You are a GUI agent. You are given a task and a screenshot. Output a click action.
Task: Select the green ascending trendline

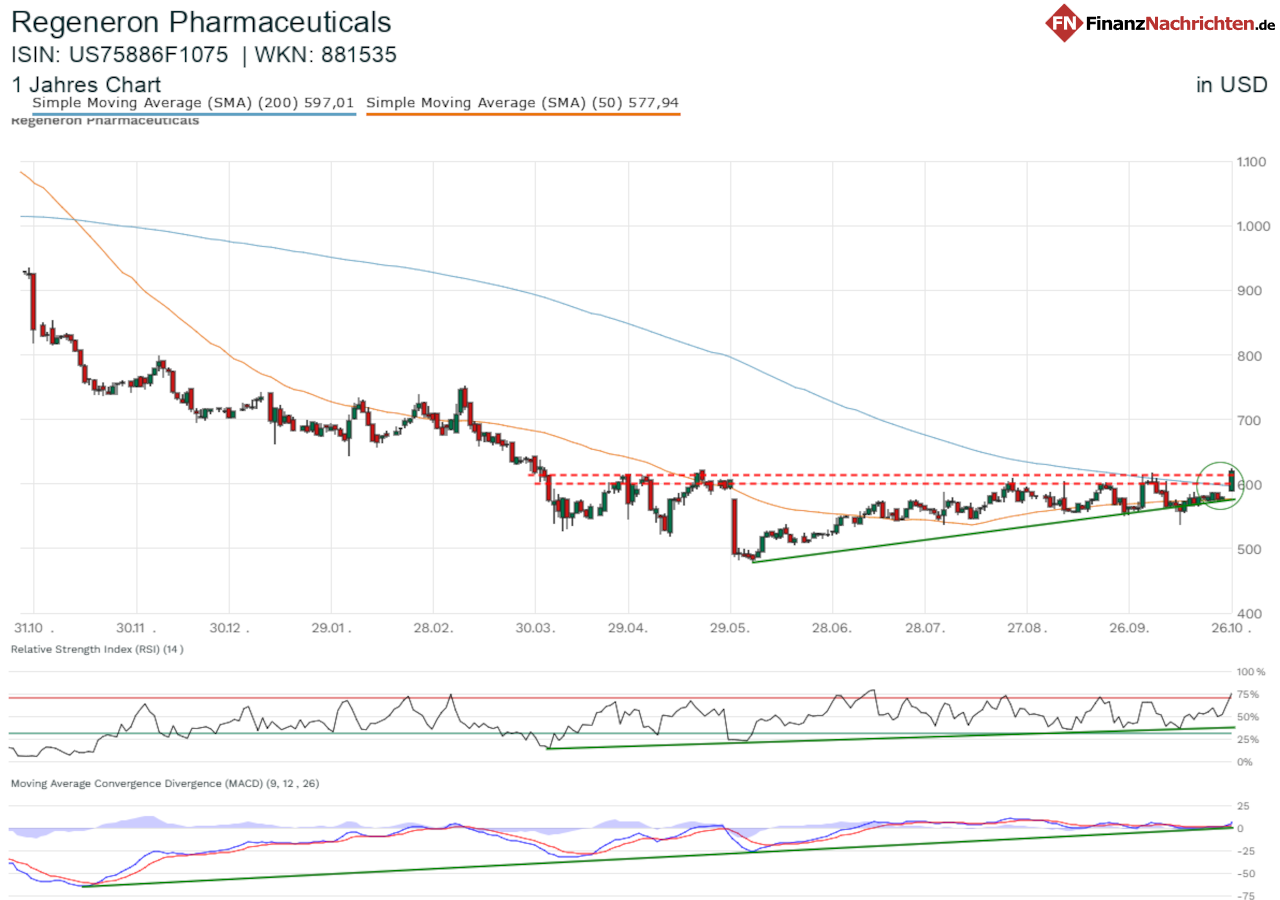[950, 535]
